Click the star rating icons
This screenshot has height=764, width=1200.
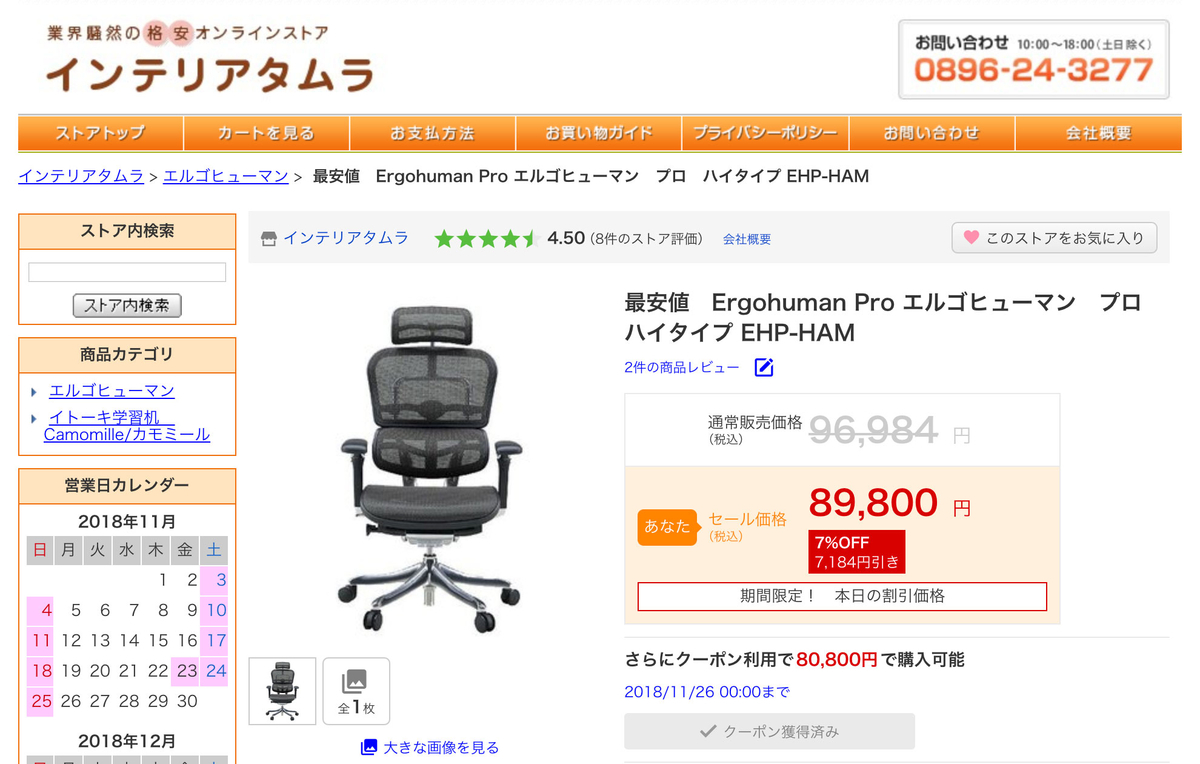tap(487, 239)
